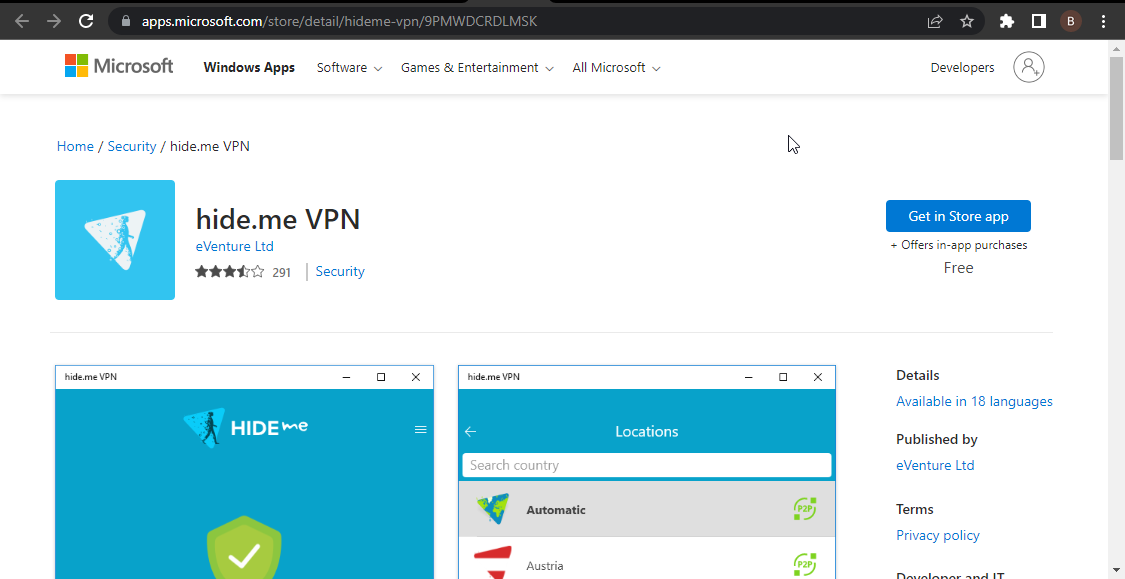Expand the Software dropdown menu
1125x579 pixels.
[x=349, y=68]
